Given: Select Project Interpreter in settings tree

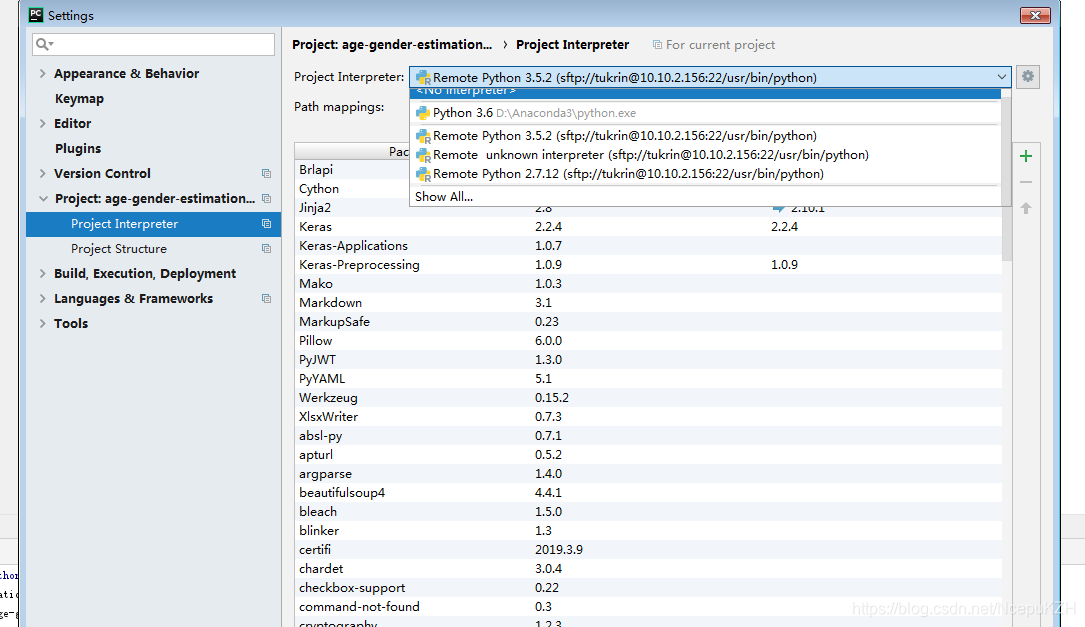Looking at the screenshot, I should click(153, 224).
